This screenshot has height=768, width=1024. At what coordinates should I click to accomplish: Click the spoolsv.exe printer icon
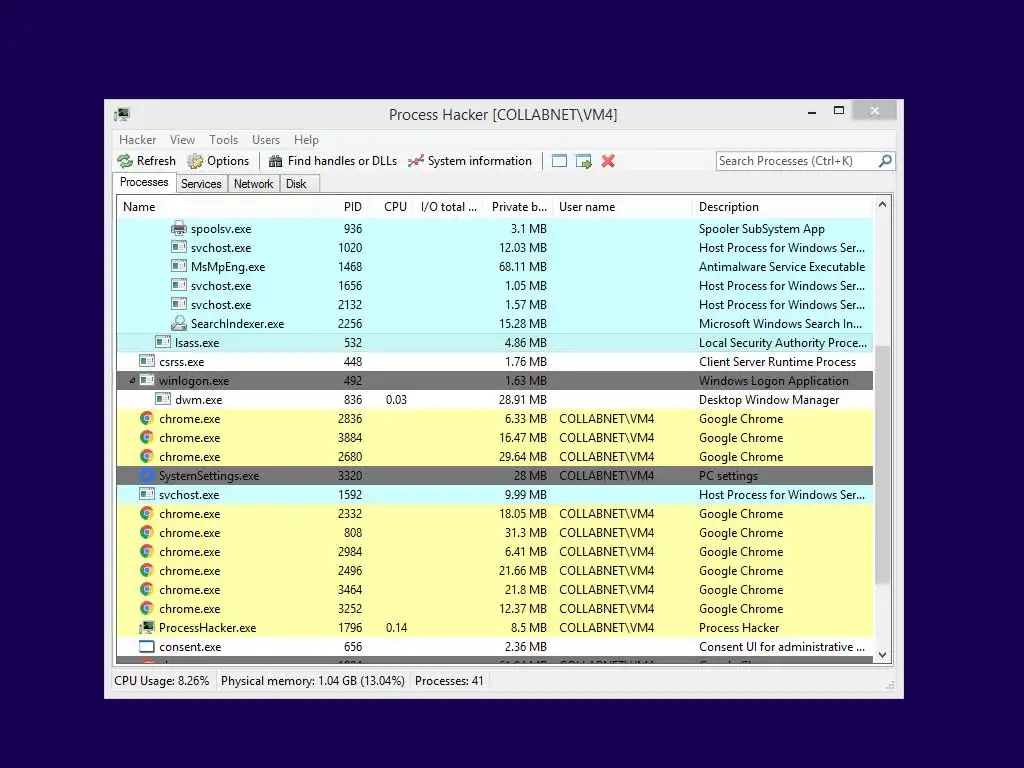[x=178, y=228]
